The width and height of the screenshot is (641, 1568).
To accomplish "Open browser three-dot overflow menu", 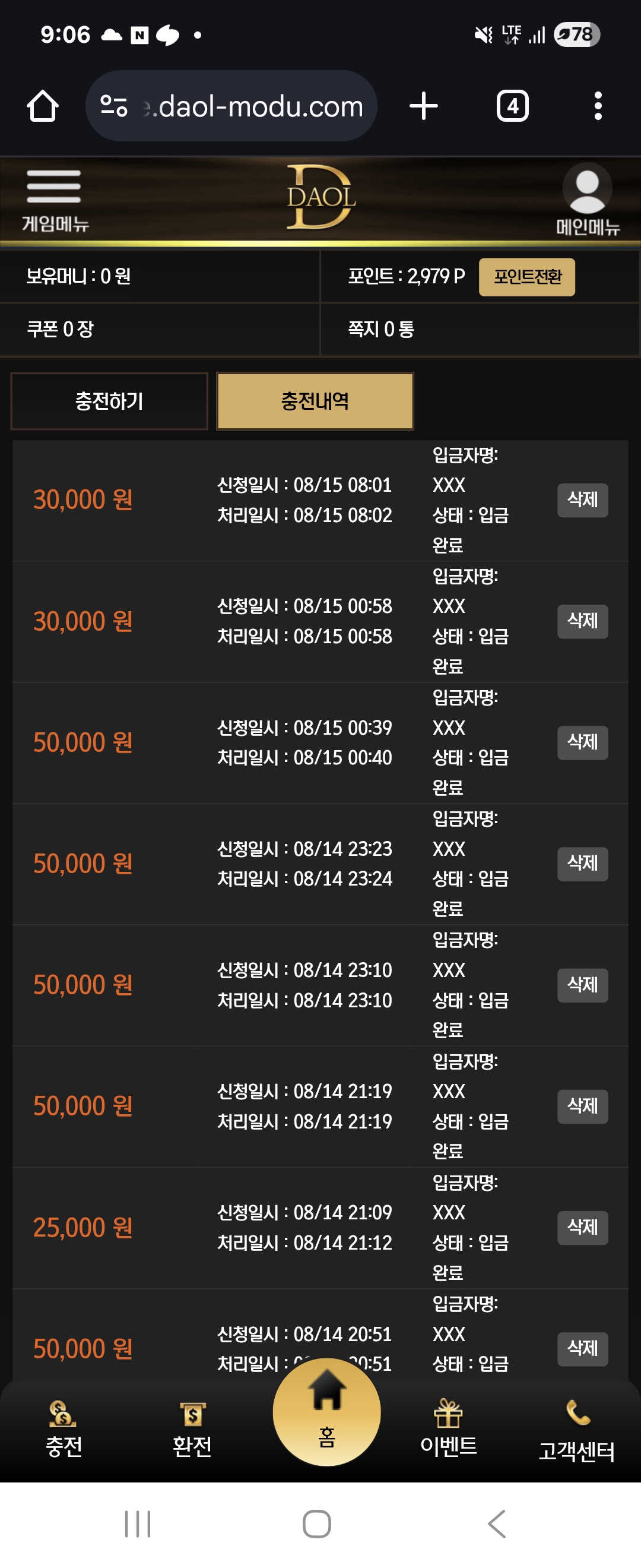I will tap(598, 106).
